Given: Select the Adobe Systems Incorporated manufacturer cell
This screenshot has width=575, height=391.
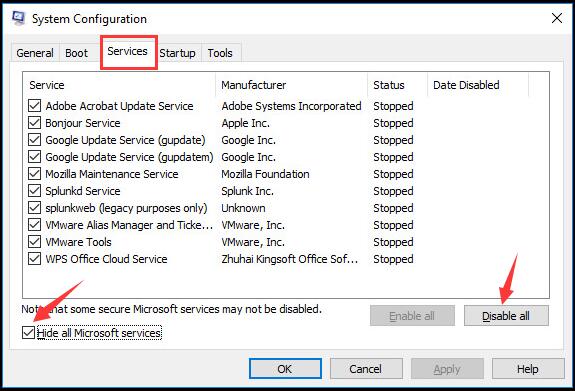Looking at the screenshot, I should click(292, 106).
